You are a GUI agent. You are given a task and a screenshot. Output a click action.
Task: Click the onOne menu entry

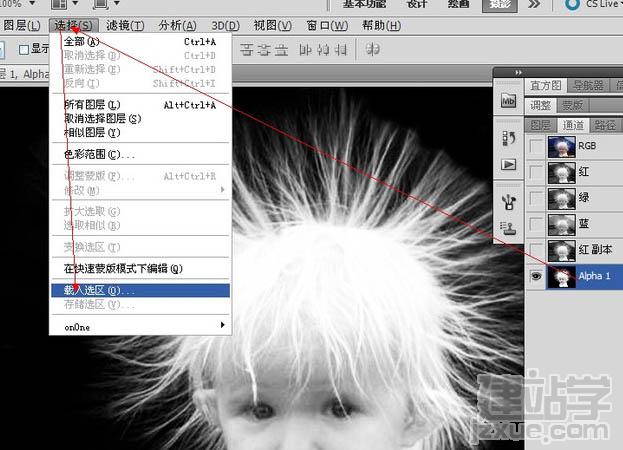pos(141,327)
